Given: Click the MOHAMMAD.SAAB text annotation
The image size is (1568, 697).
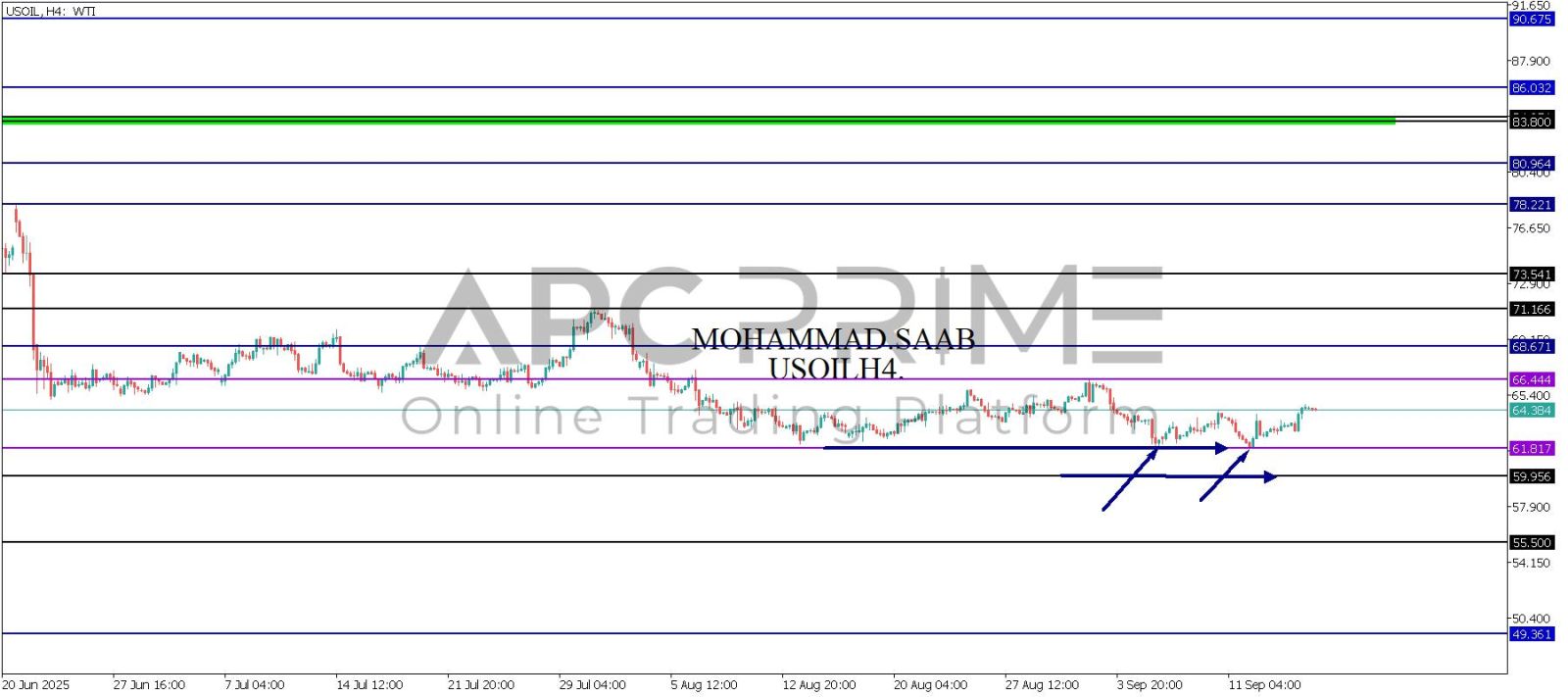Looking at the screenshot, I should tap(833, 339).
